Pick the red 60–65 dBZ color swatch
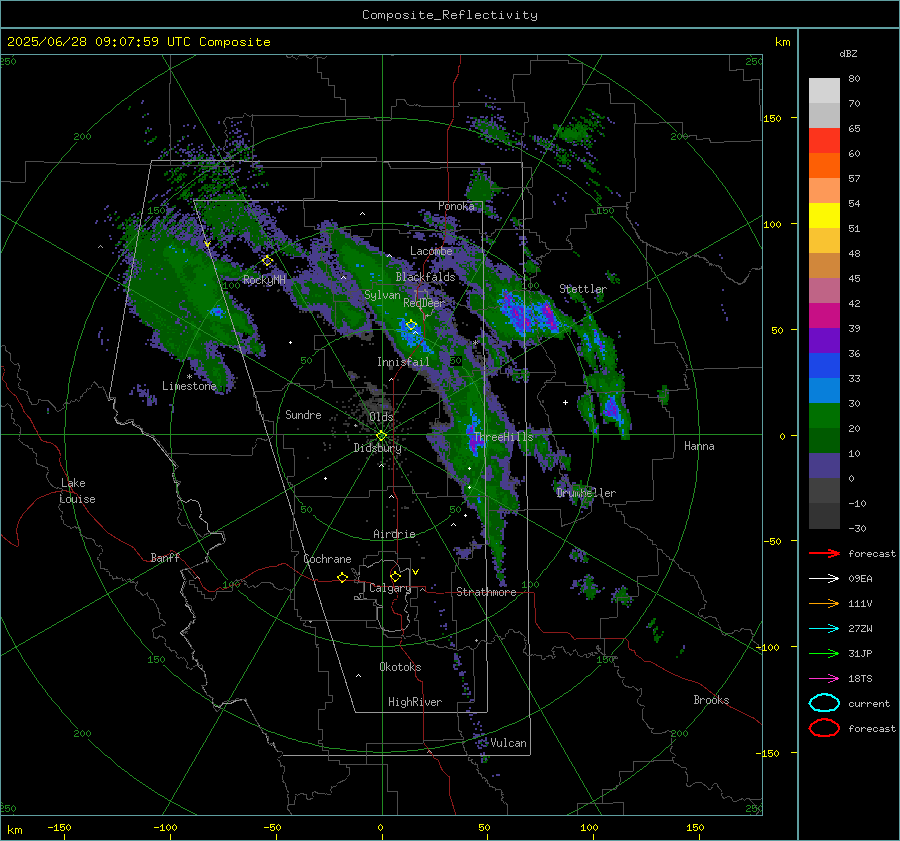Screen dimensions: 900x841 pyautogui.click(x=824, y=141)
